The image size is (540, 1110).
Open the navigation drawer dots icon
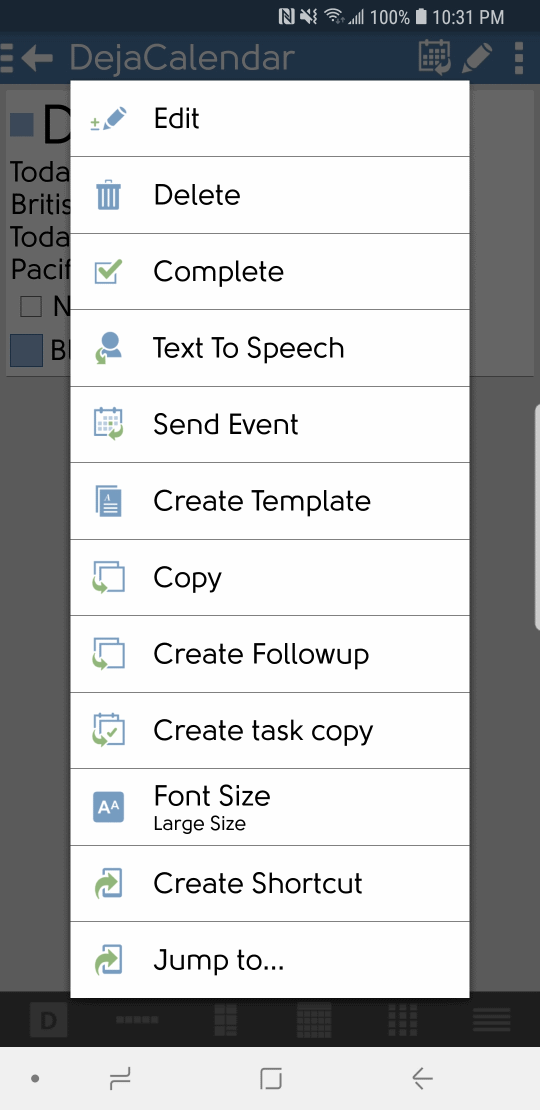click(6, 57)
